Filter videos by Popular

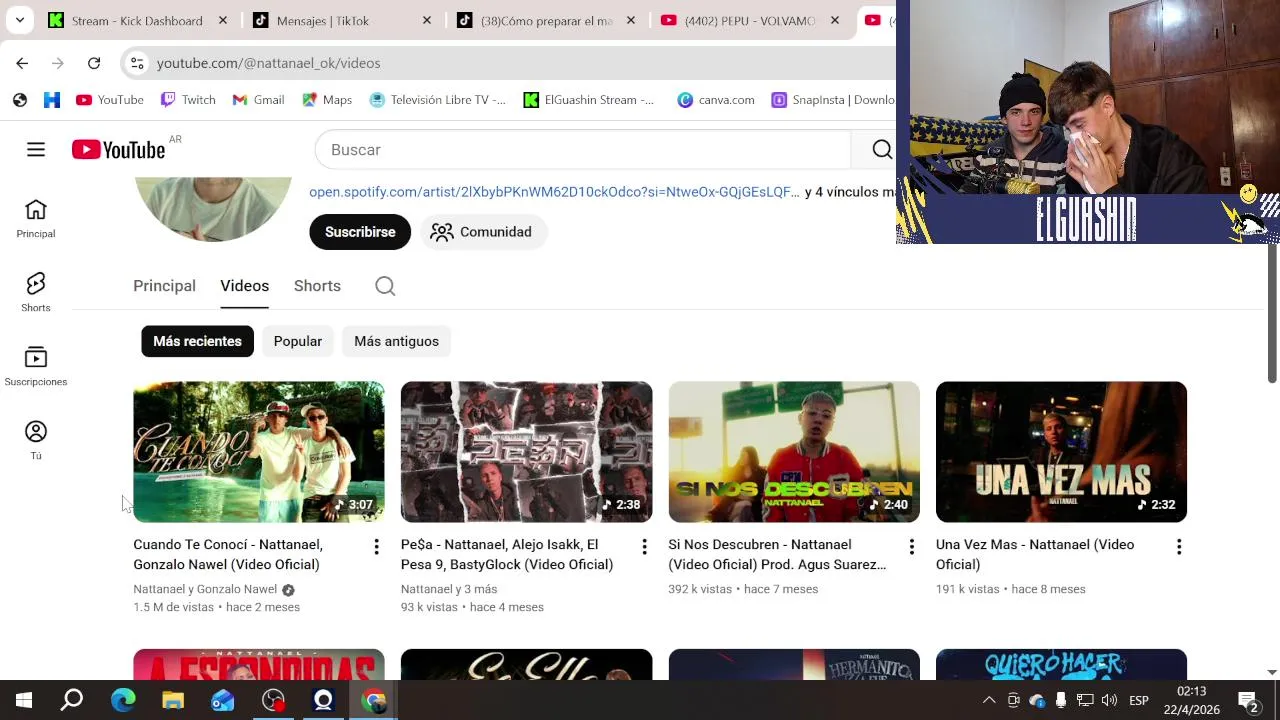pyautogui.click(x=298, y=341)
